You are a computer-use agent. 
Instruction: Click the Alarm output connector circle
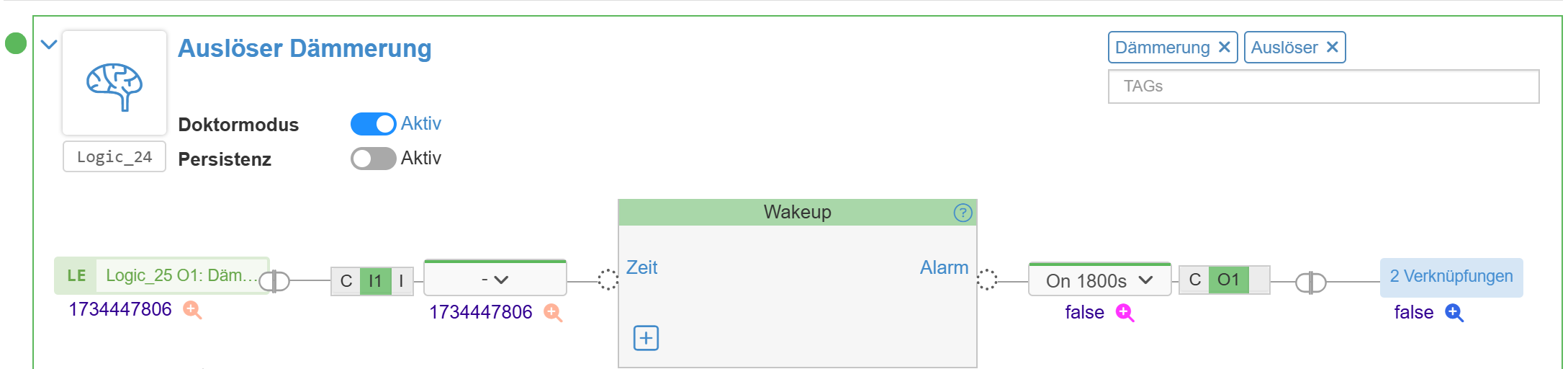click(987, 280)
